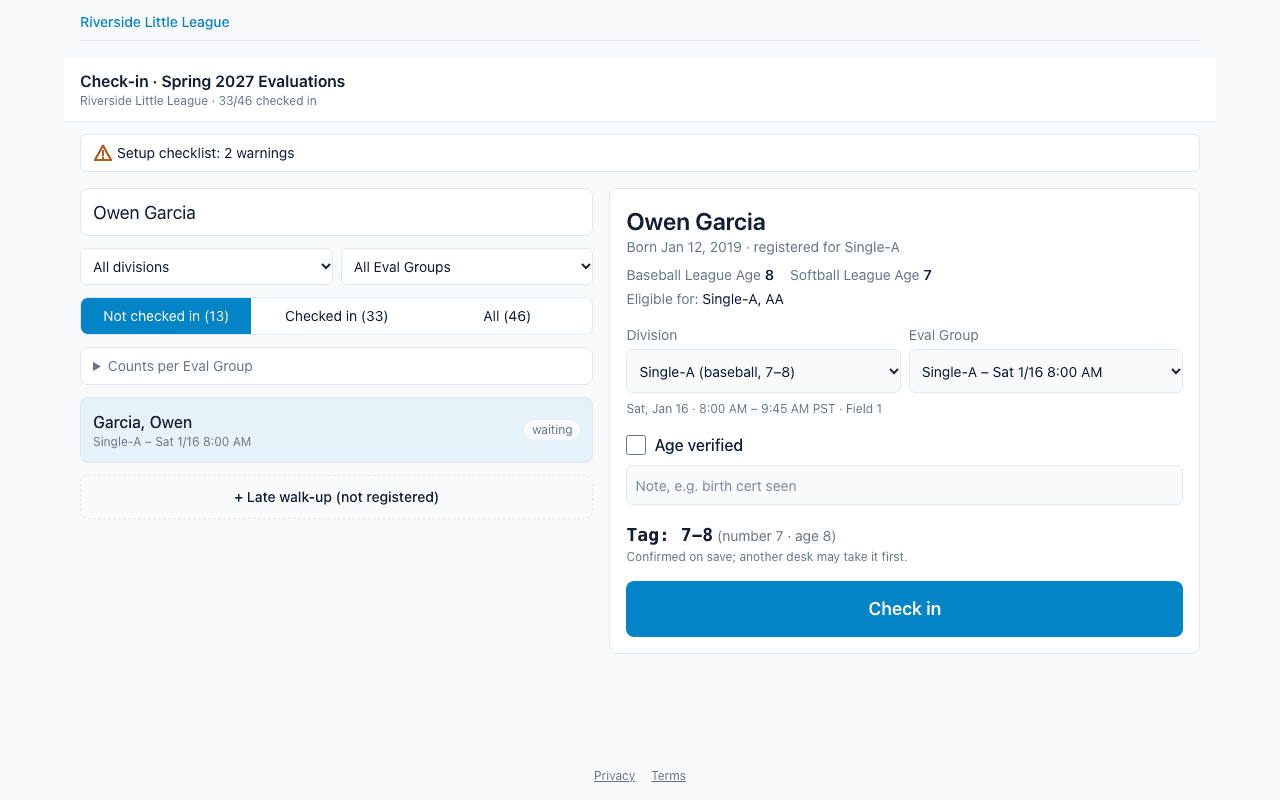
Task: Open the Terms footer link
Action: tap(668, 776)
